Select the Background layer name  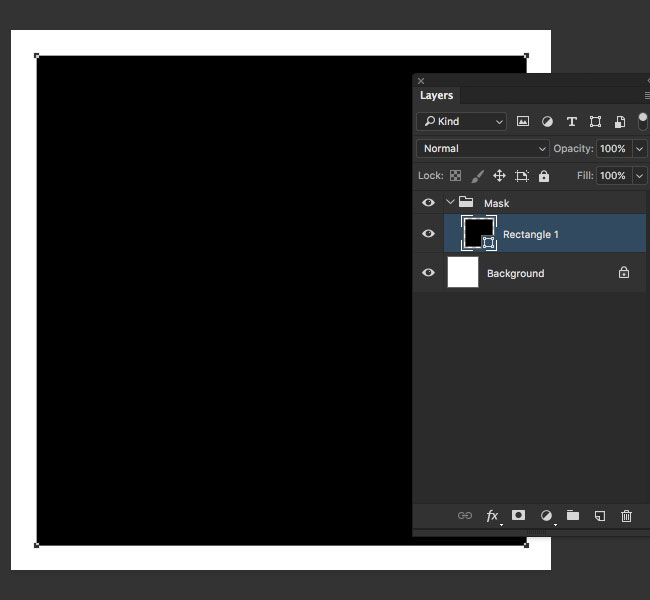tap(515, 274)
